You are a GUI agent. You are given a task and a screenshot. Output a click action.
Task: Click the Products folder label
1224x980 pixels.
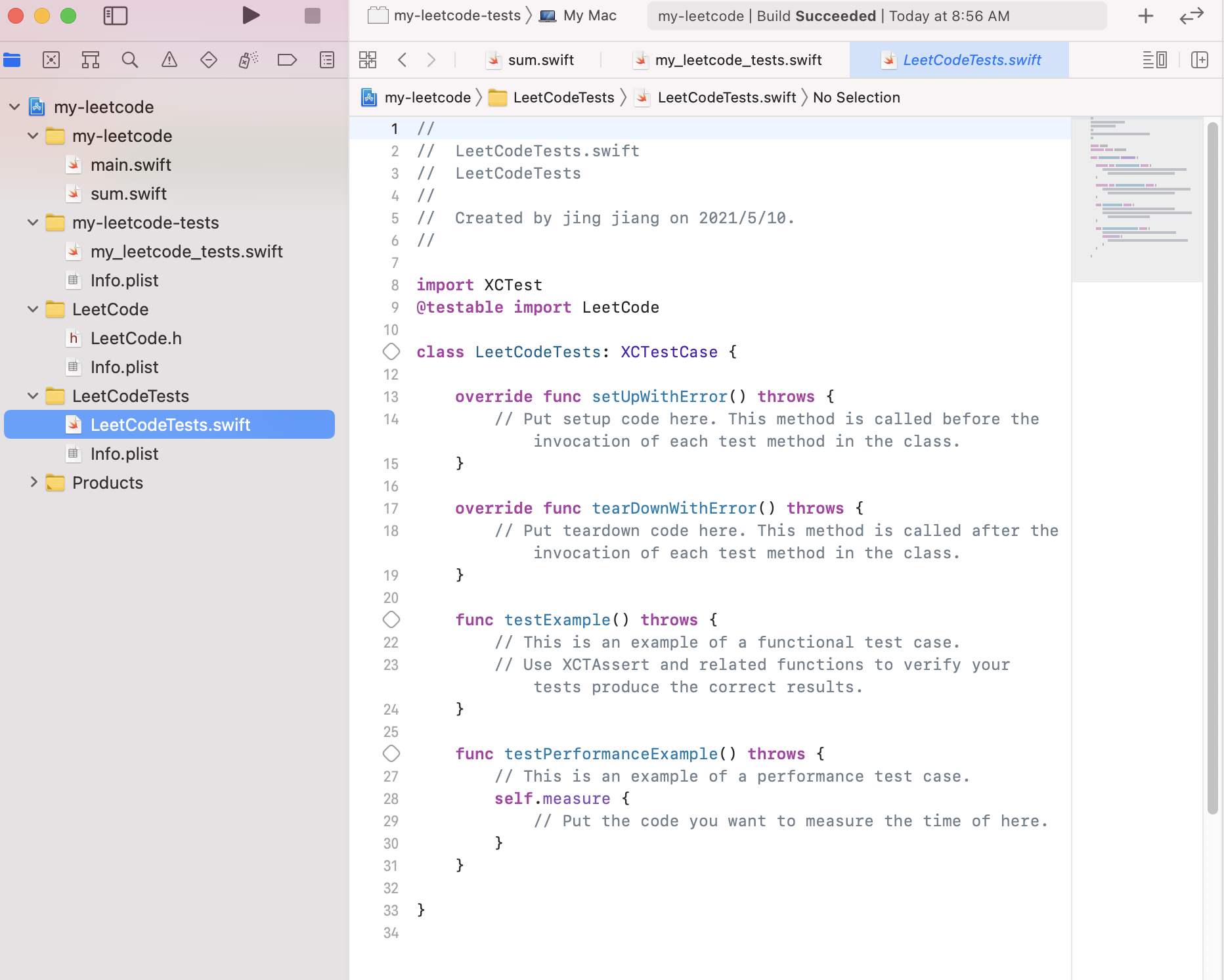click(108, 483)
